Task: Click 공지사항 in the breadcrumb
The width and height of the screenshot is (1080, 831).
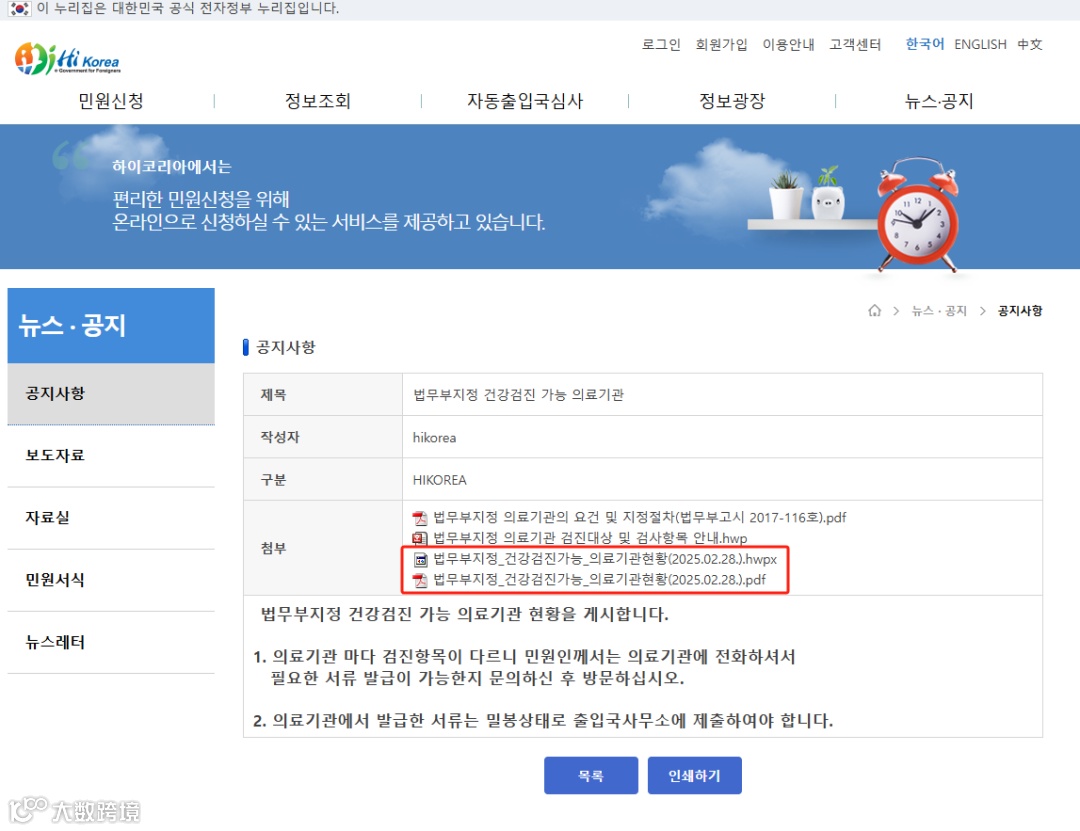Action: [x=1020, y=311]
